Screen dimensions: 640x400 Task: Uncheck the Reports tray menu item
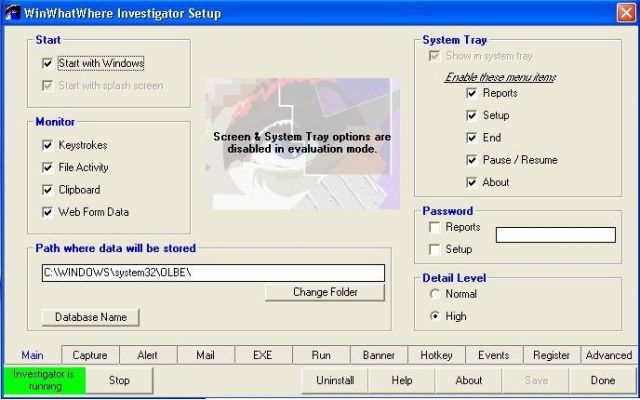click(472, 93)
